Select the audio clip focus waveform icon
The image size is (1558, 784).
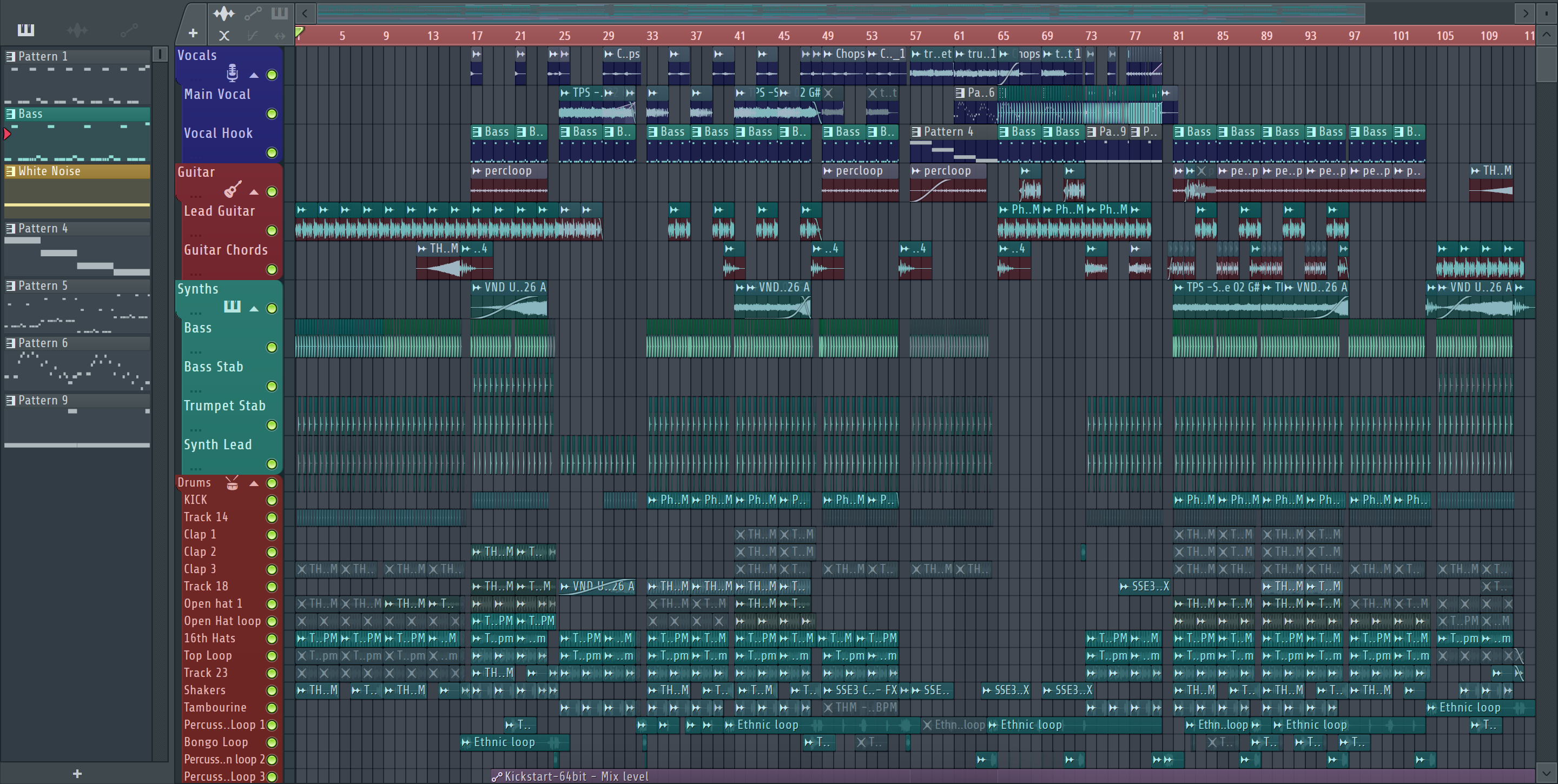pos(224,14)
